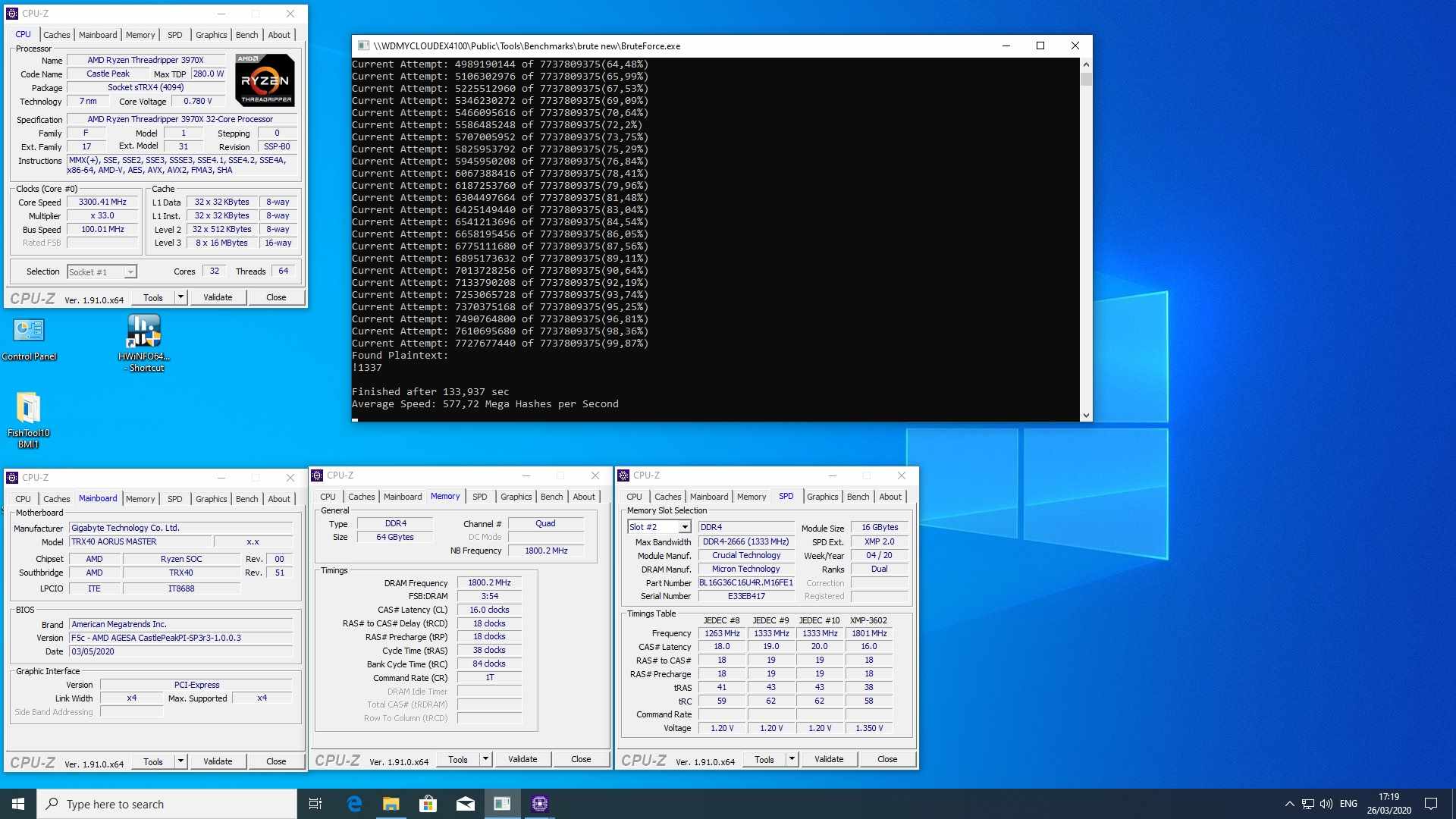The width and height of the screenshot is (1456, 819).
Task: Expand the Slot #2 memory slot dropdown
Action: tap(685, 527)
